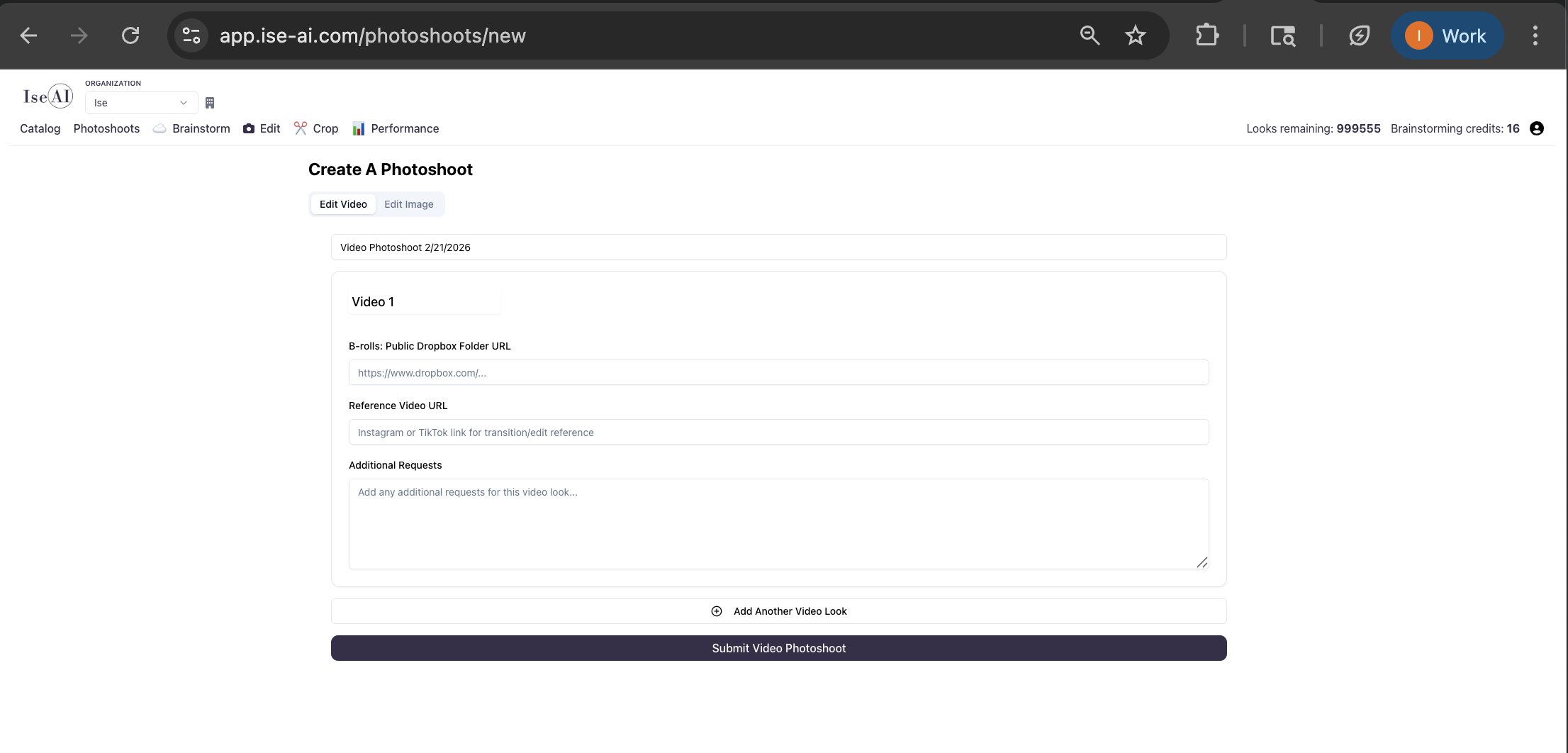Image resolution: width=1568 pixels, height=753 pixels.
Task: Bookmark this page using the star icon
Action: coord(1135,35)
